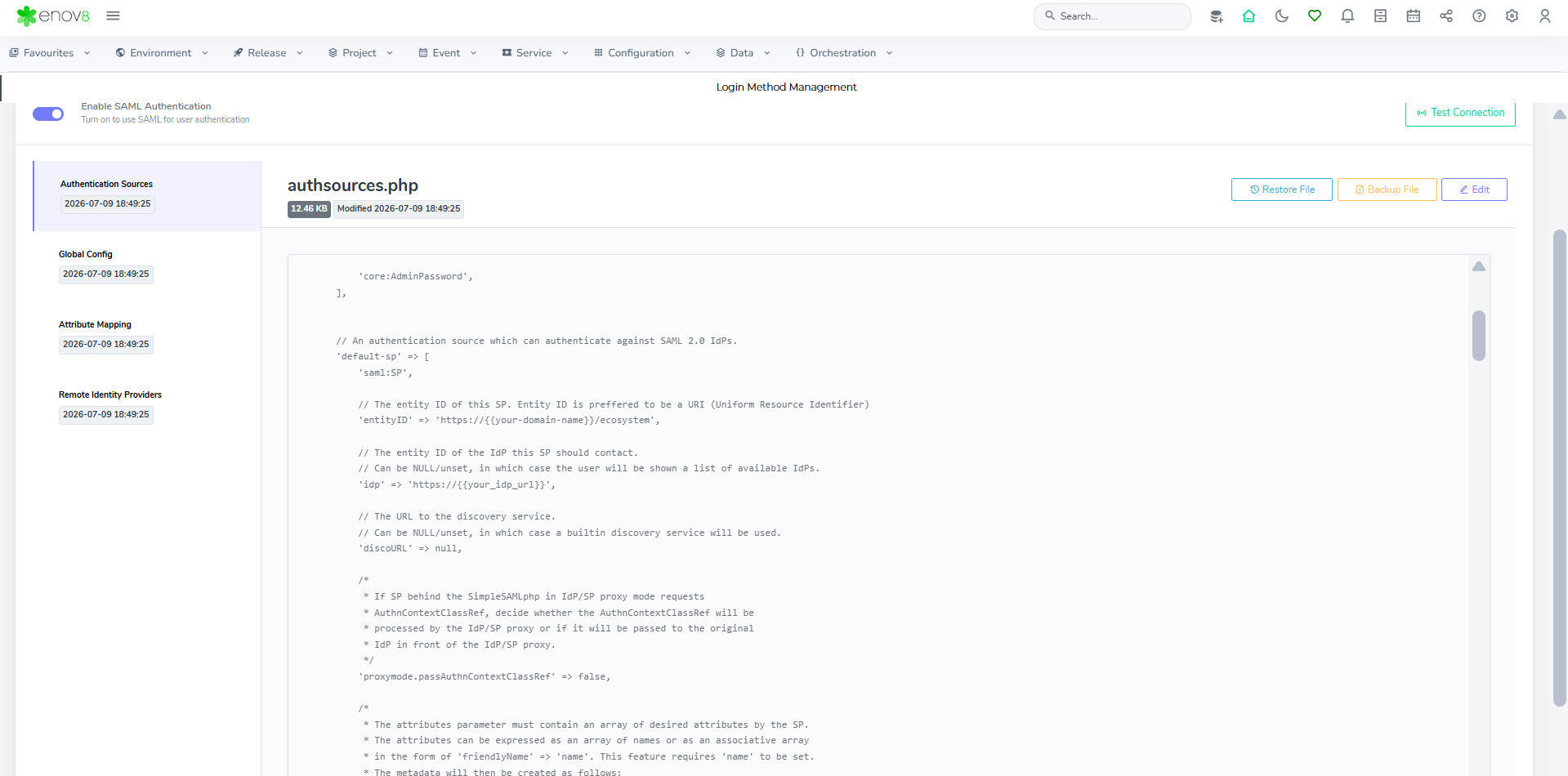Image resolution: width=1568 pixels, height=776 pixels.
Task: Open notifications bell icon
Action: [1347, 16]
